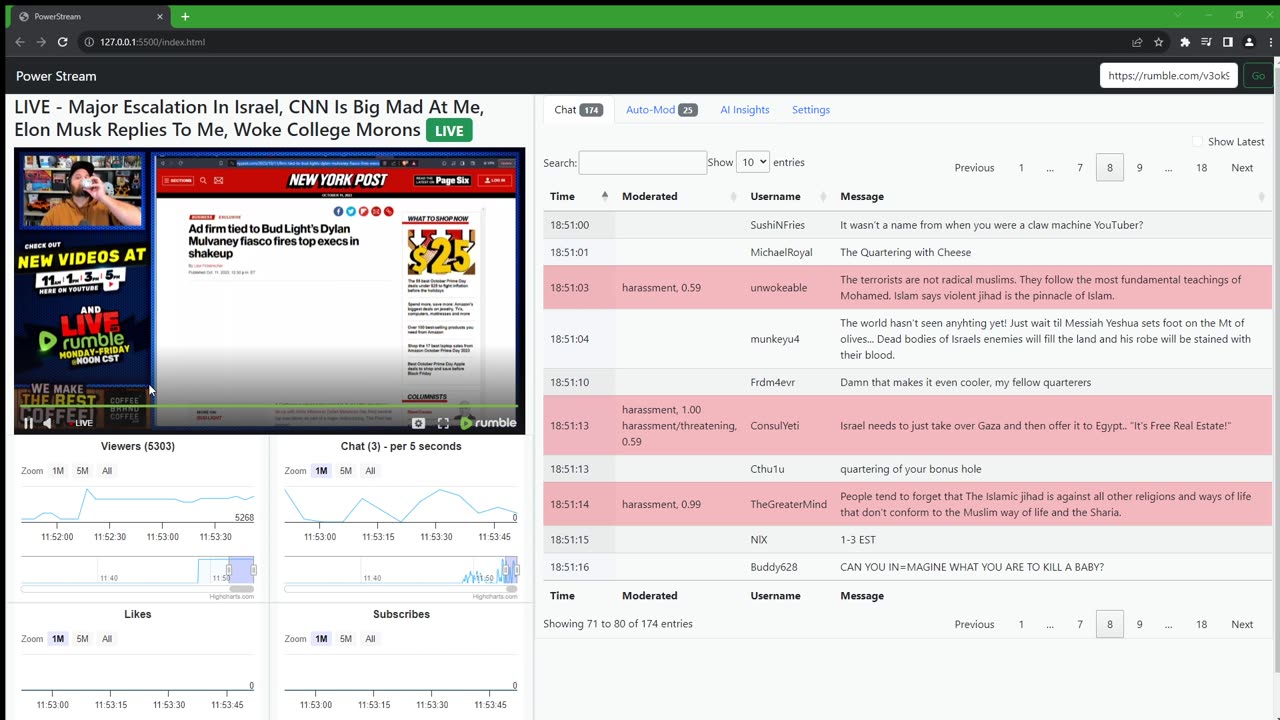Click the Highcharts.com credit under Viewers chart

(231, 597)
